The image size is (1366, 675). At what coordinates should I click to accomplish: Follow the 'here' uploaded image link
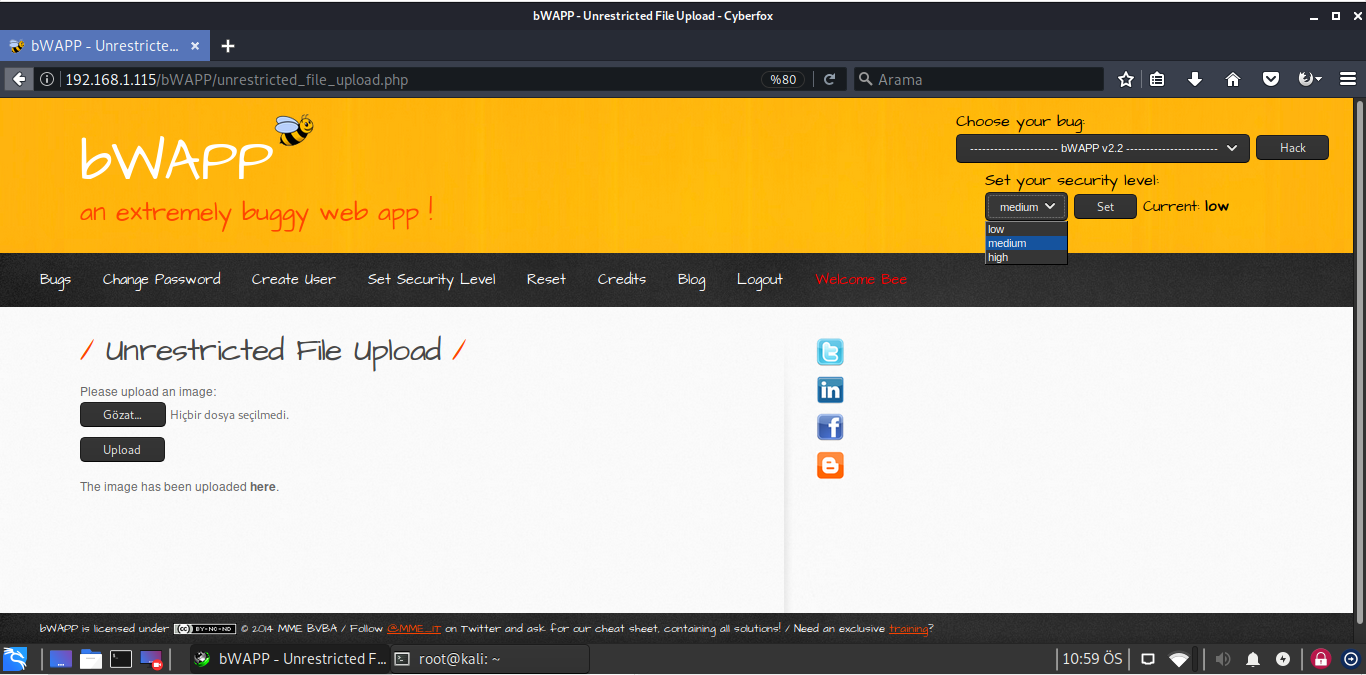click(x=263, y=487)
